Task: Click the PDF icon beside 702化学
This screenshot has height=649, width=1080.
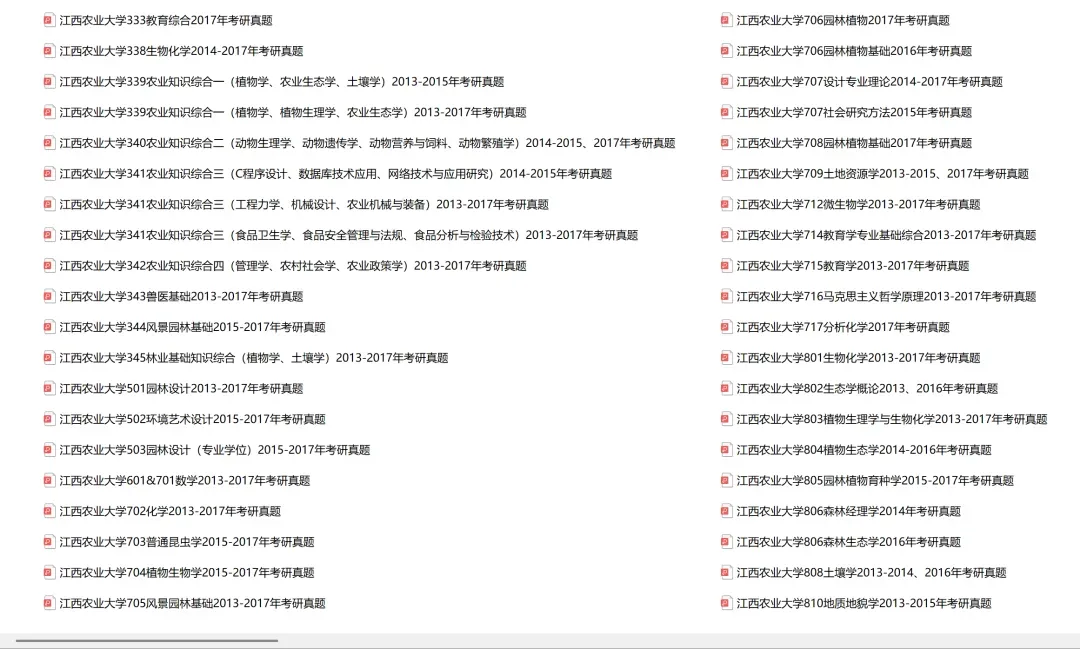Action: (48, 511)
